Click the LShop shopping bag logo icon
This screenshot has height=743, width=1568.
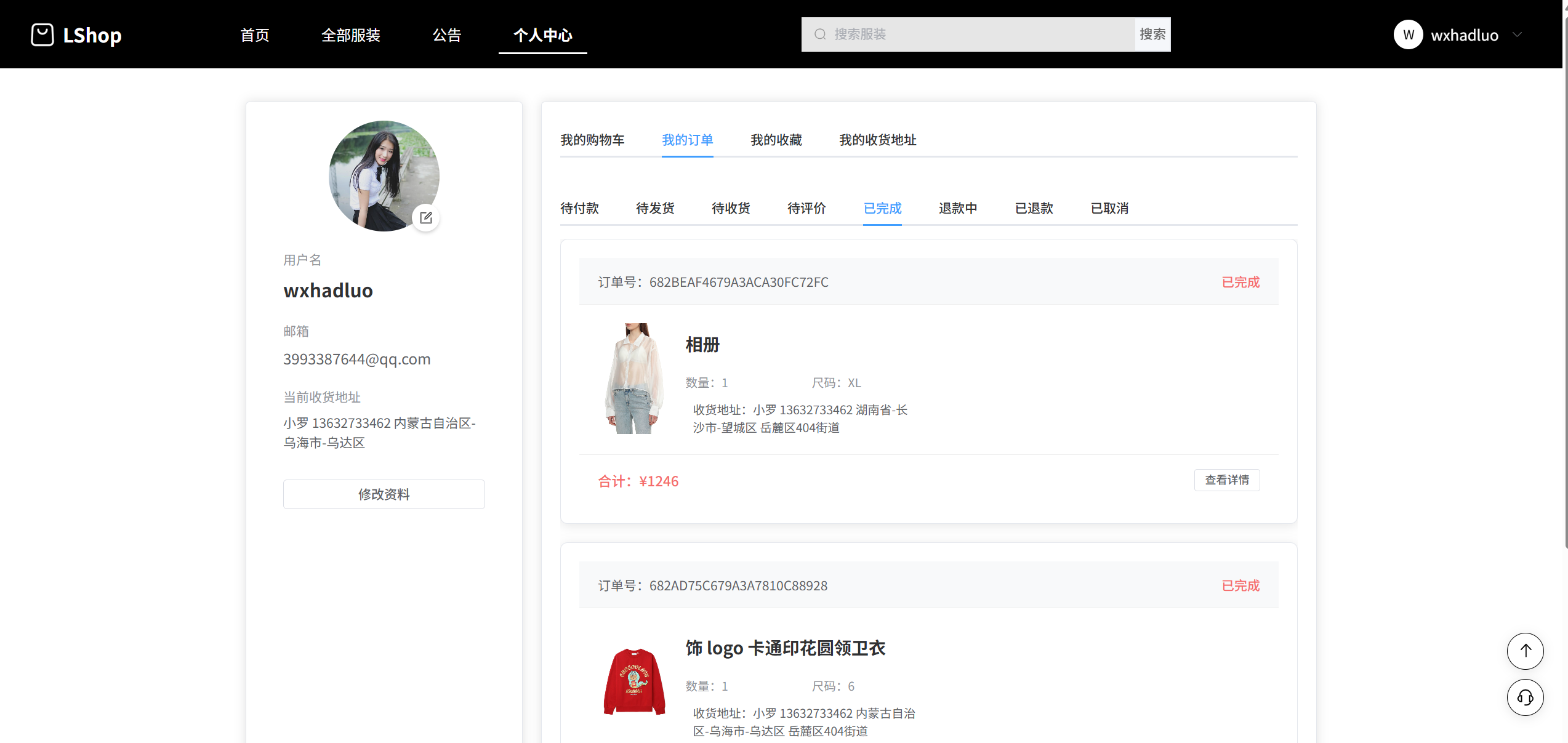[42, 34]
